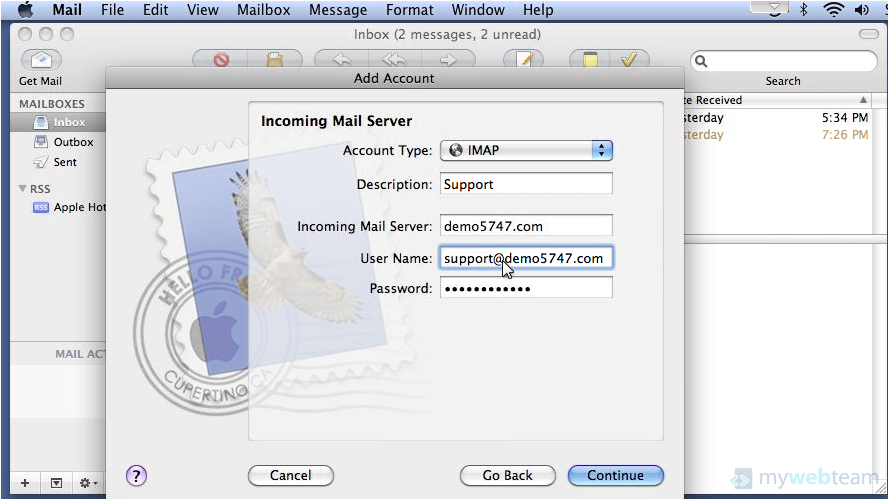Screen dimensions: 889x500
Task: Toggle the mail activity panel button
Action: tap(57, 483)
